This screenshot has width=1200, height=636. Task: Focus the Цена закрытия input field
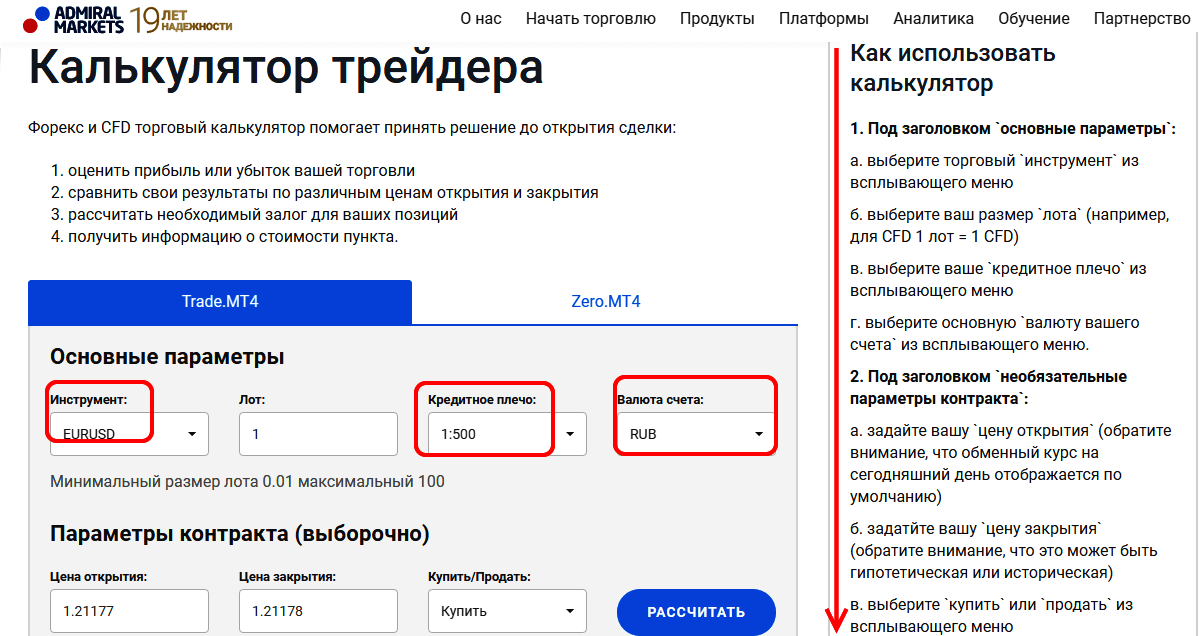(x=318, y=611)
